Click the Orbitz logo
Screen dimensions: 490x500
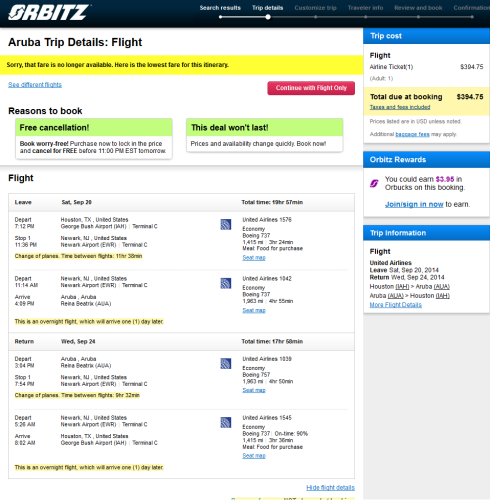49,13
